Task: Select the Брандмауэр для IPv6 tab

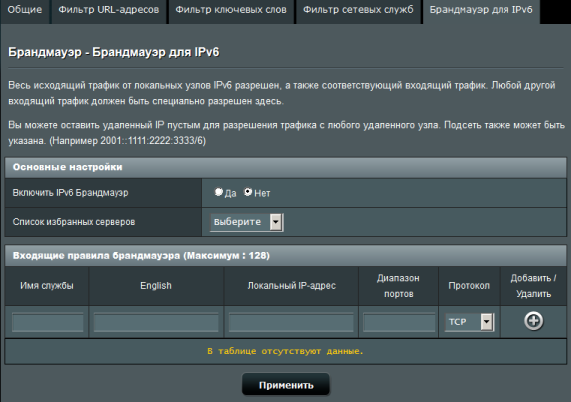Action: click(481, 10)
